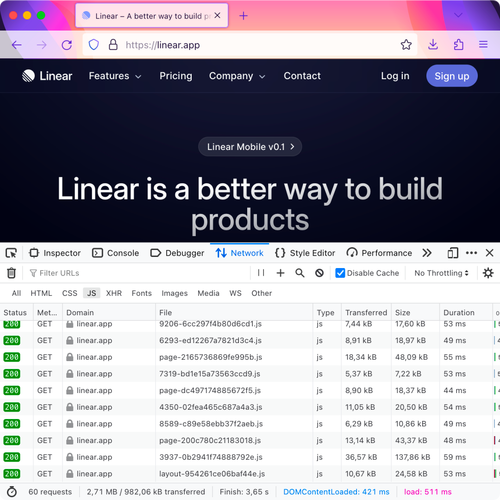Open network settings gear icon
This screenshot has height=500, width=500.
pos(488,273)
